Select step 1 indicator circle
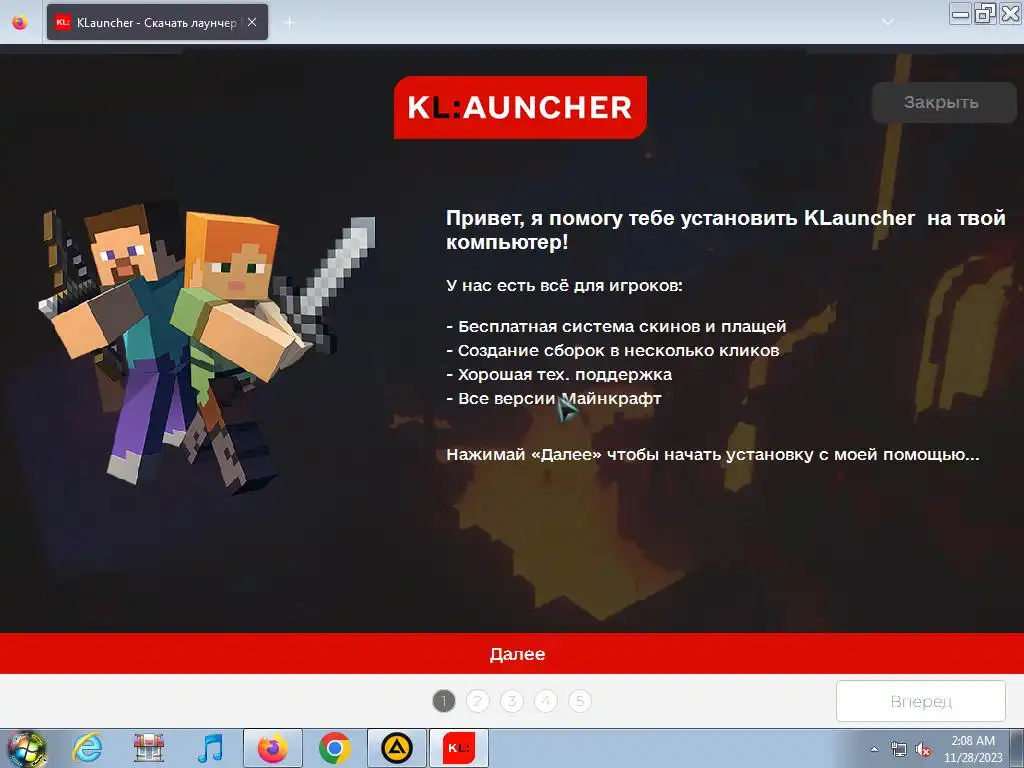The height and width of the screenshot is (768, 1024). click(x=444, y=701)
